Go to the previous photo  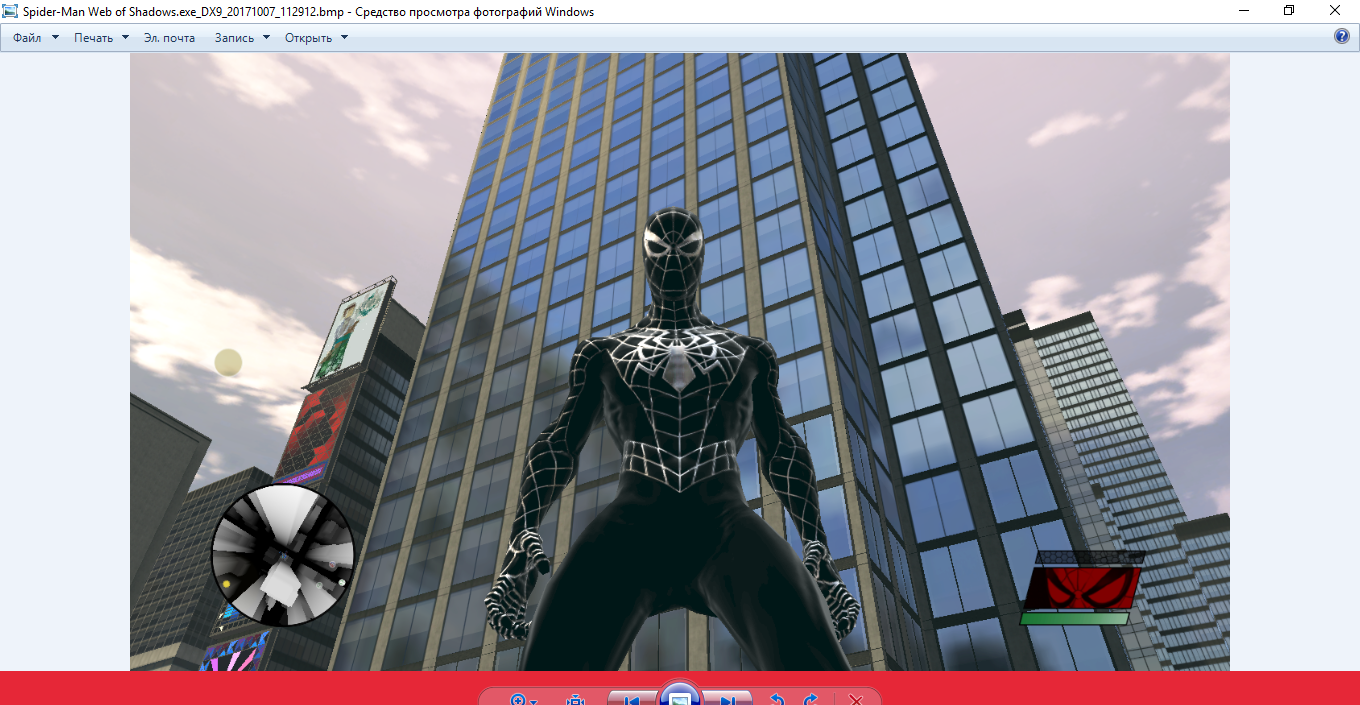coord(631,699)
